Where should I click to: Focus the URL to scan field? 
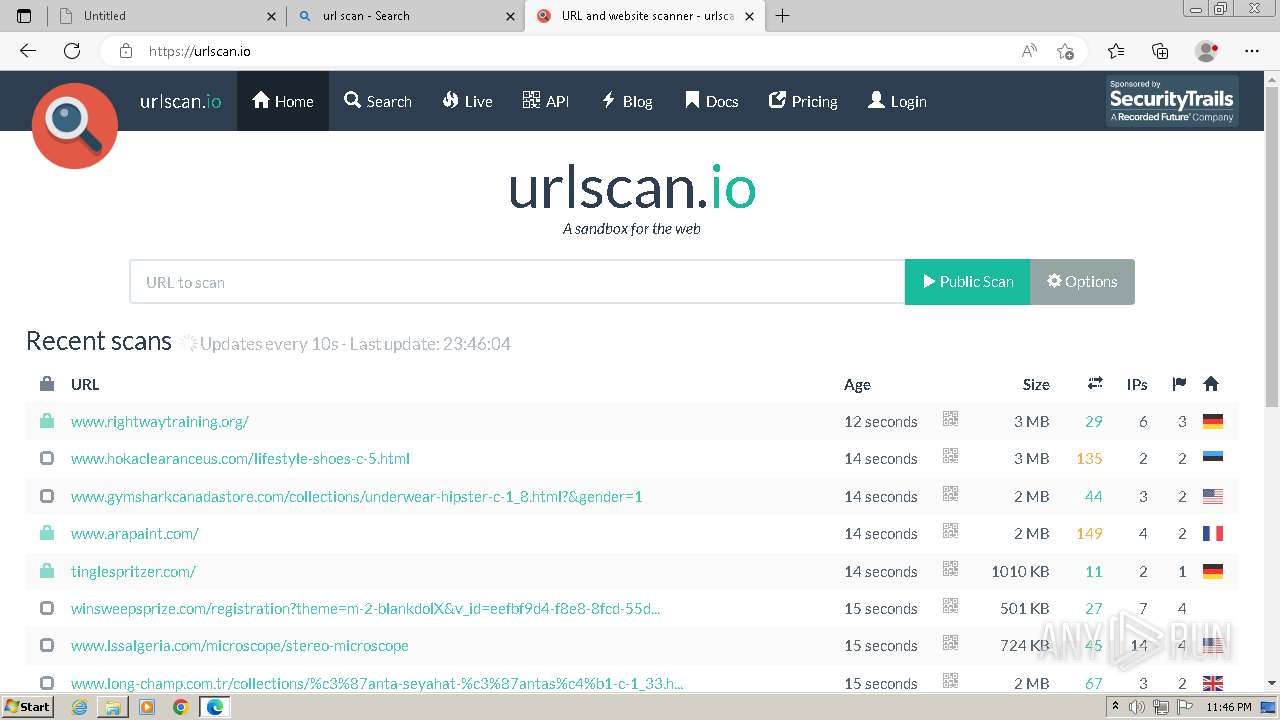(517, 282)
